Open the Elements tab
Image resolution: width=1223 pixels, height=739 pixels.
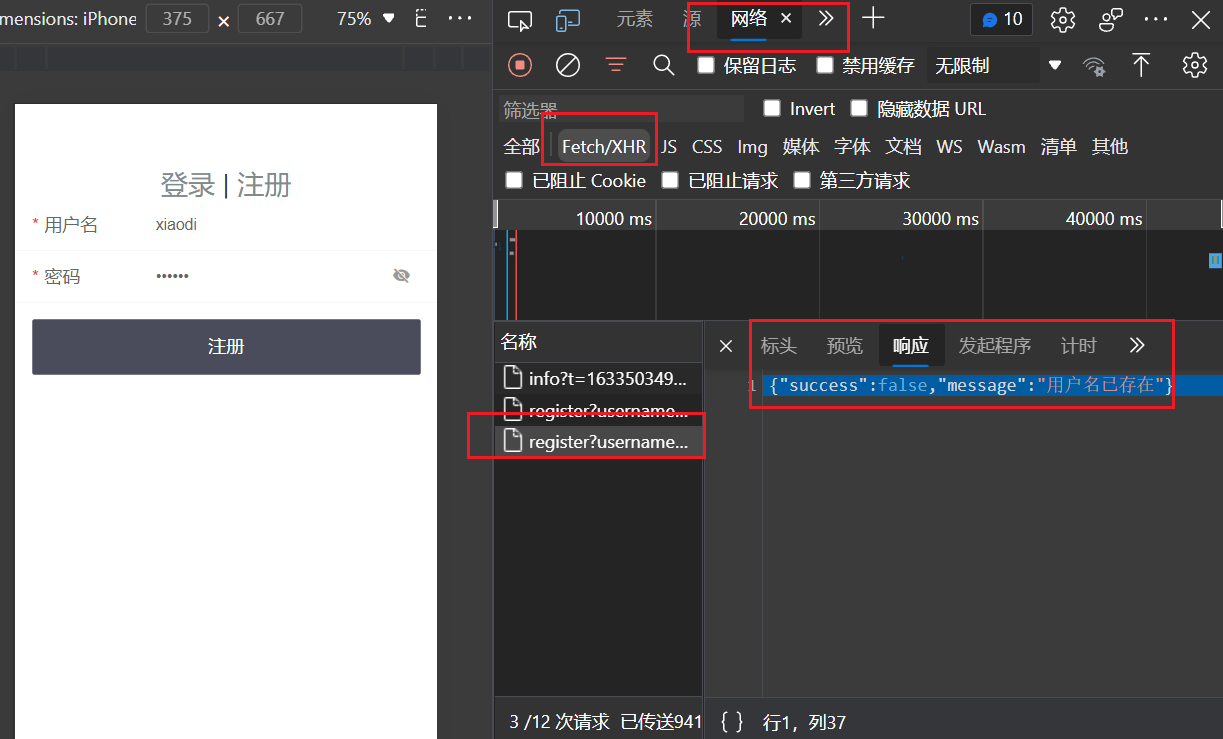coord(635,18)
